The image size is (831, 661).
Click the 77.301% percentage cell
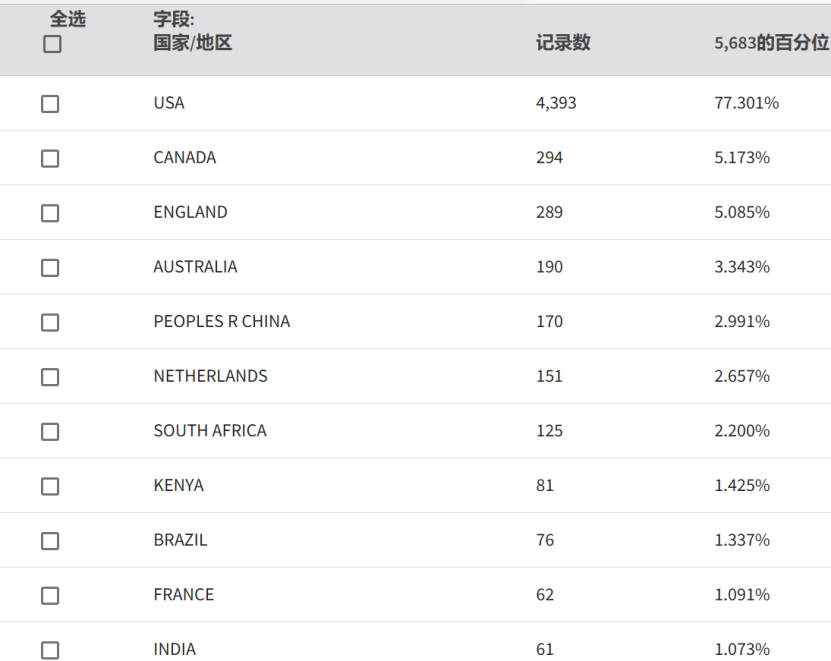coord(747,103)
